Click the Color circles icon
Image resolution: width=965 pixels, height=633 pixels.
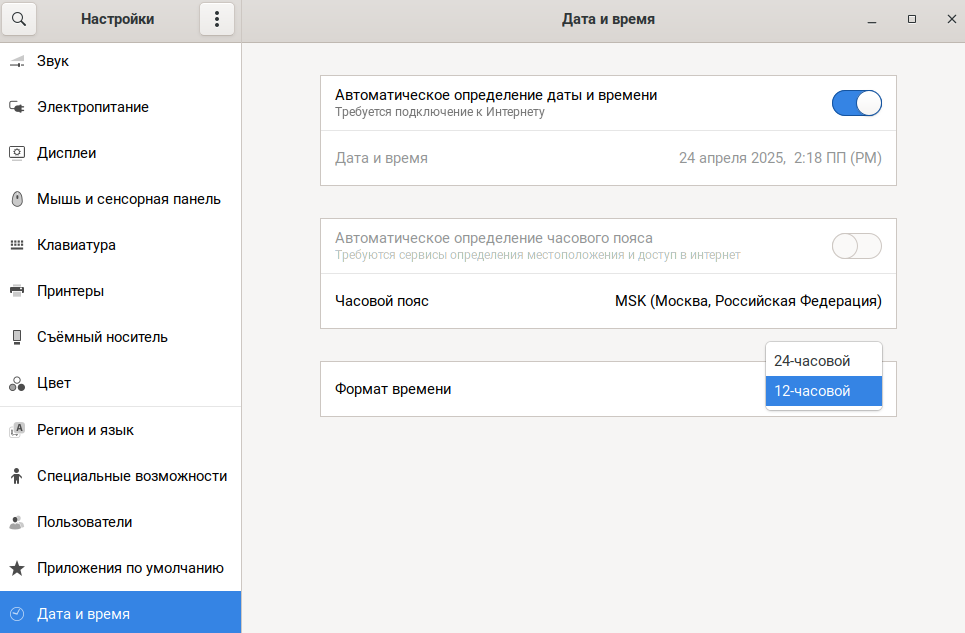click(x=16, y=383)
